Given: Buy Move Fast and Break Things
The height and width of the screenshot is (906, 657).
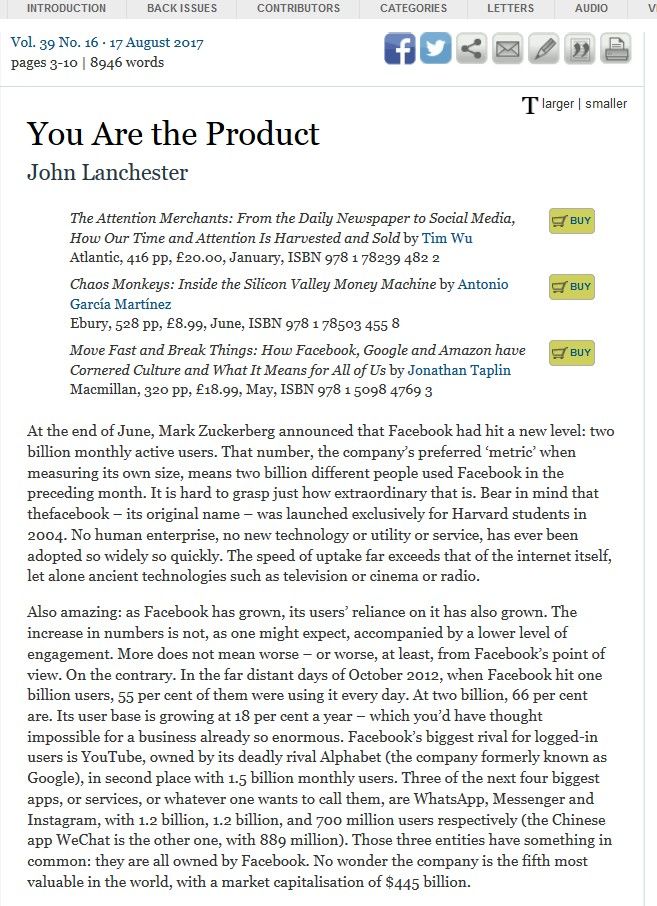Looking at the screenshot, I should 572,353.
